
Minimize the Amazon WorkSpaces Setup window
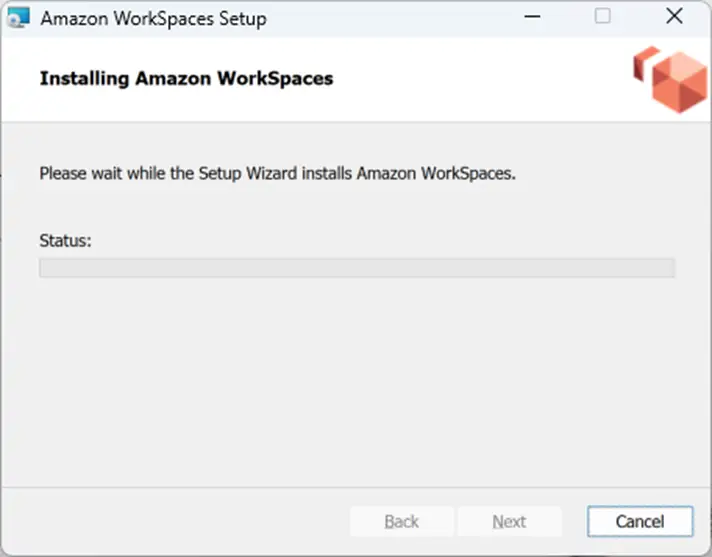(532, 17)
